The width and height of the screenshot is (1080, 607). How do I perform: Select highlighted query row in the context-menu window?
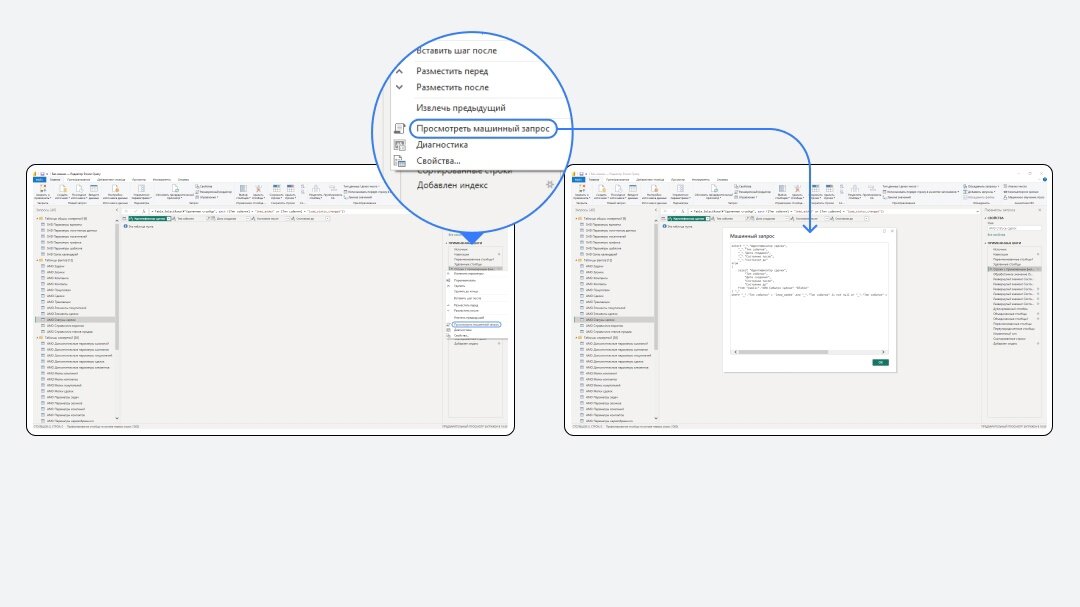tap(74, 320)
